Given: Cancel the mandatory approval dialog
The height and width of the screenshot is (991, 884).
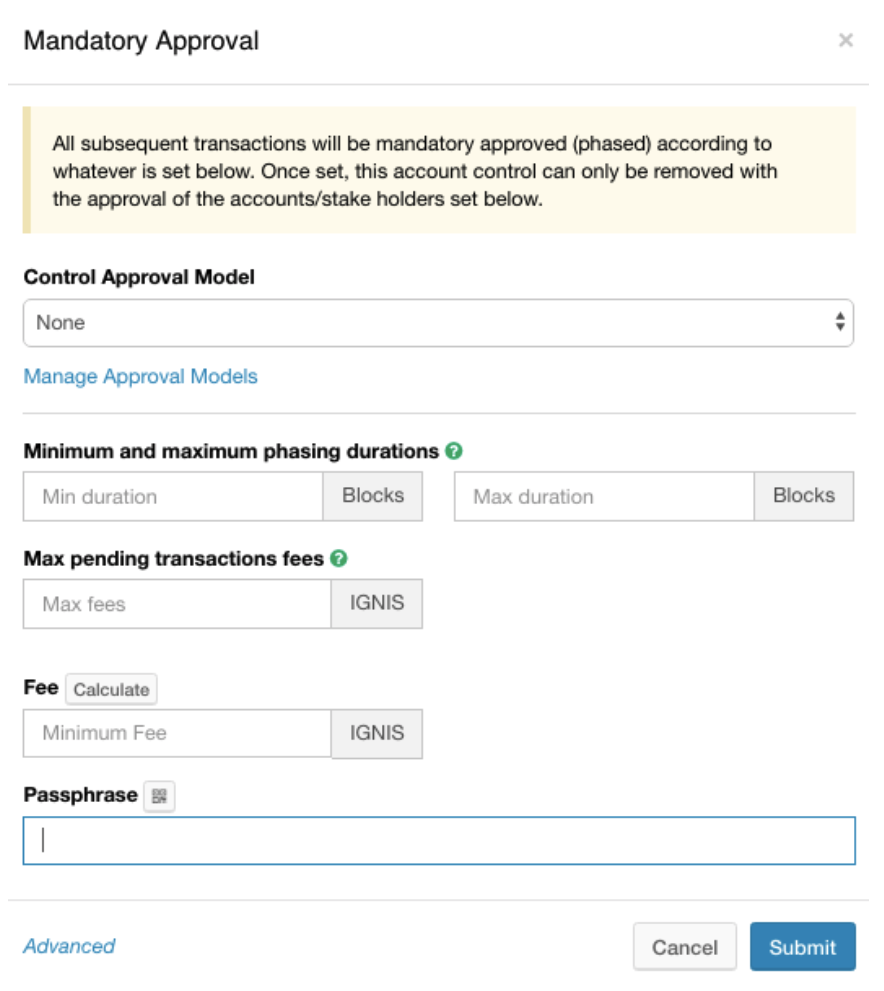Looking at the screenshot, I should coord(684,947).
